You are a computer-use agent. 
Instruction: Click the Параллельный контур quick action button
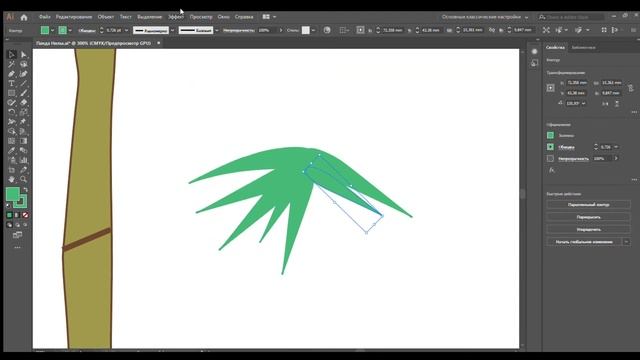click(x=588, y=204)
